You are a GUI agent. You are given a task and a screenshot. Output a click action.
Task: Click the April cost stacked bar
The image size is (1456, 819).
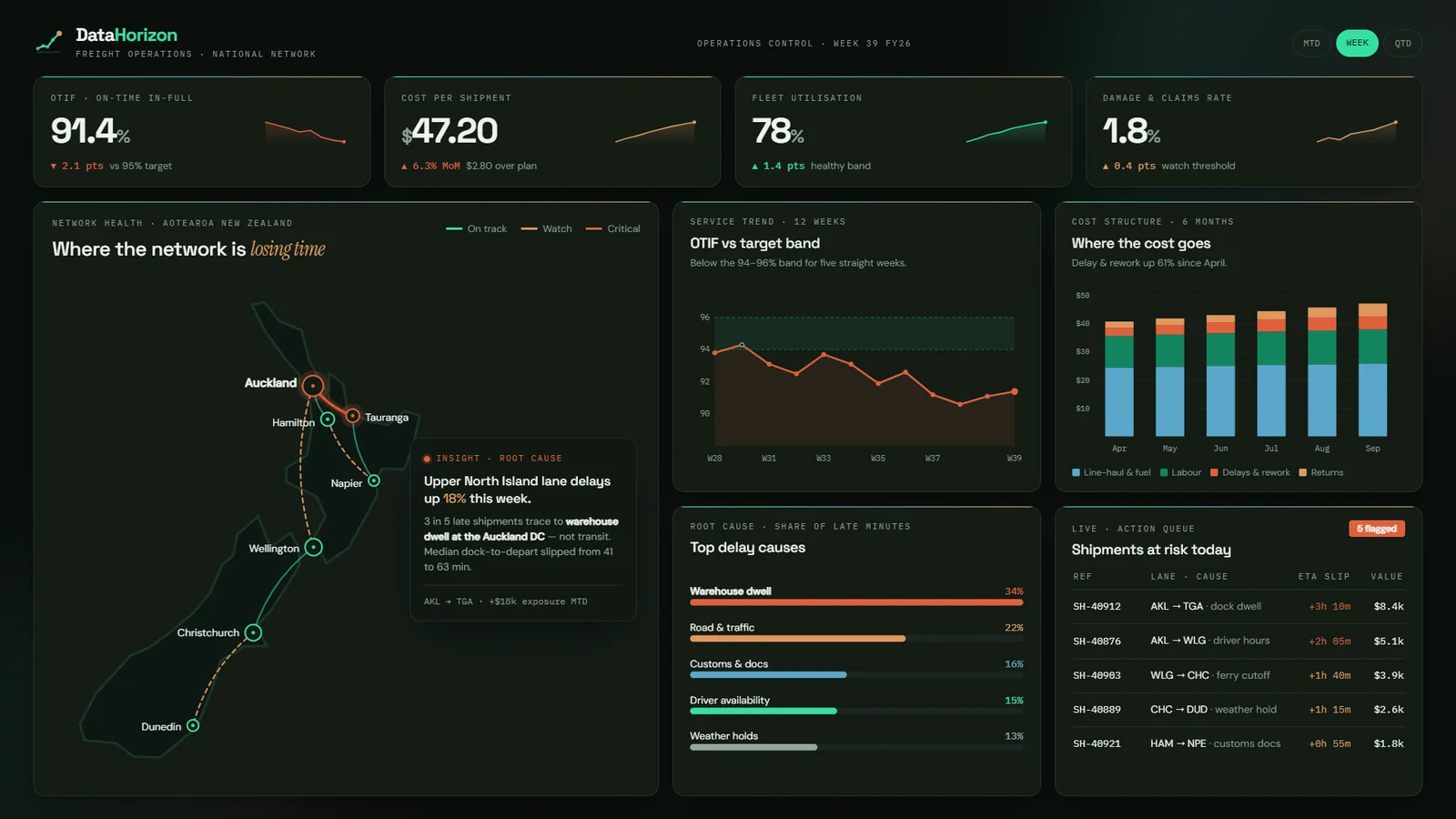[1119, 379]
